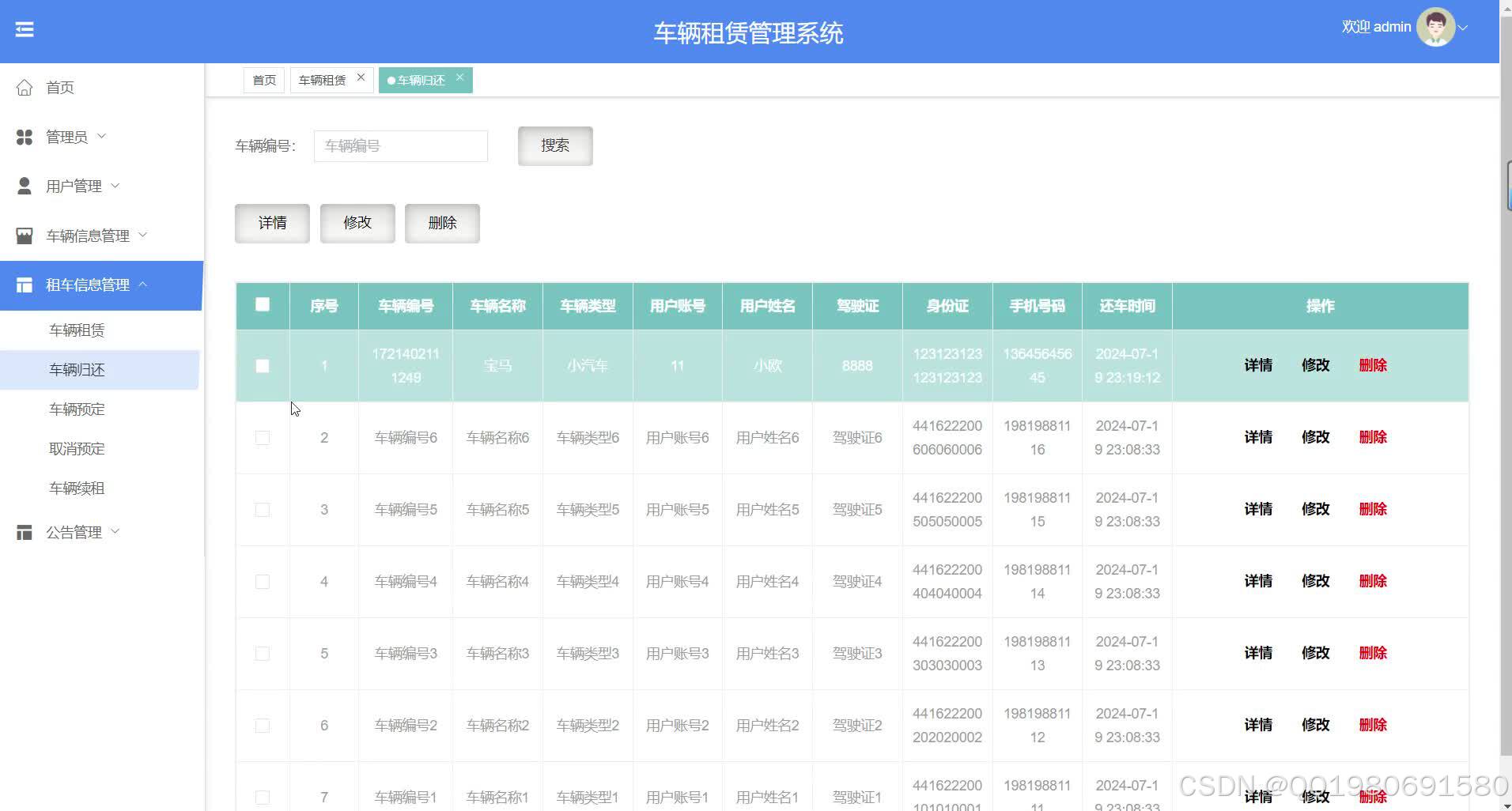Select the 首页 tab
1512x811 pixels.
[263, 79]
